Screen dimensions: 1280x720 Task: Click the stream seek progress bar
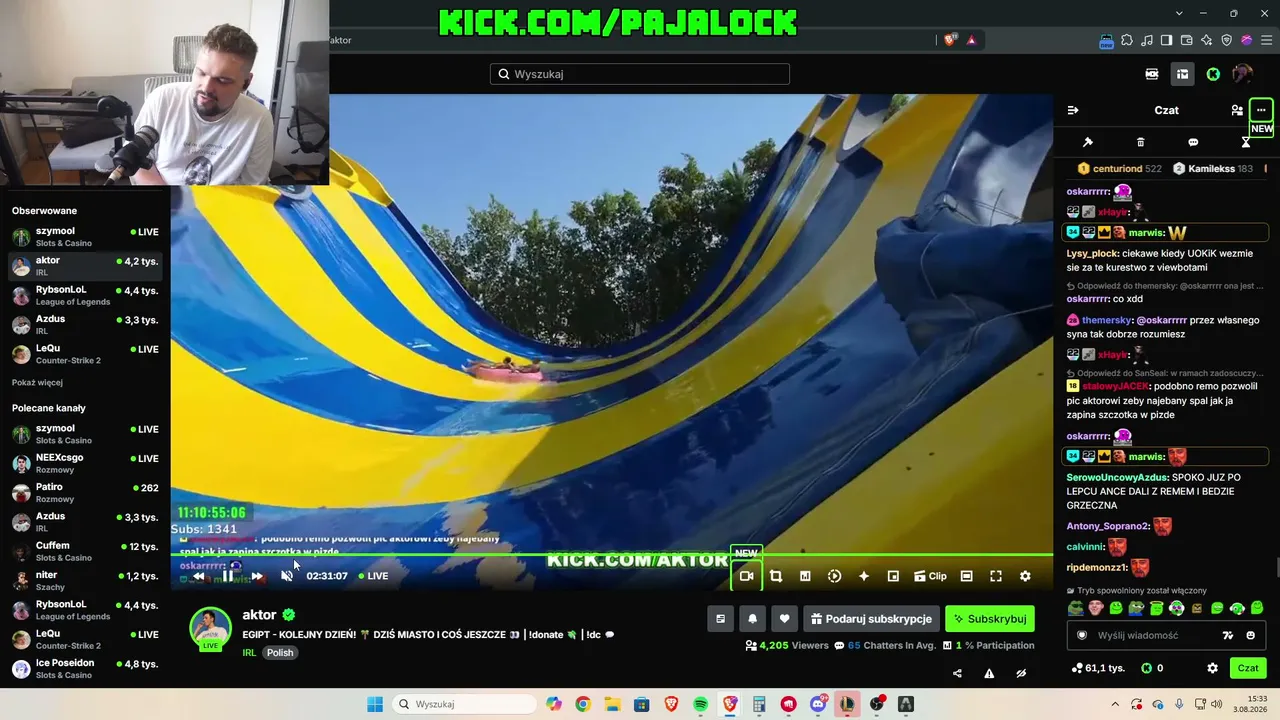[x=612, y=555]
